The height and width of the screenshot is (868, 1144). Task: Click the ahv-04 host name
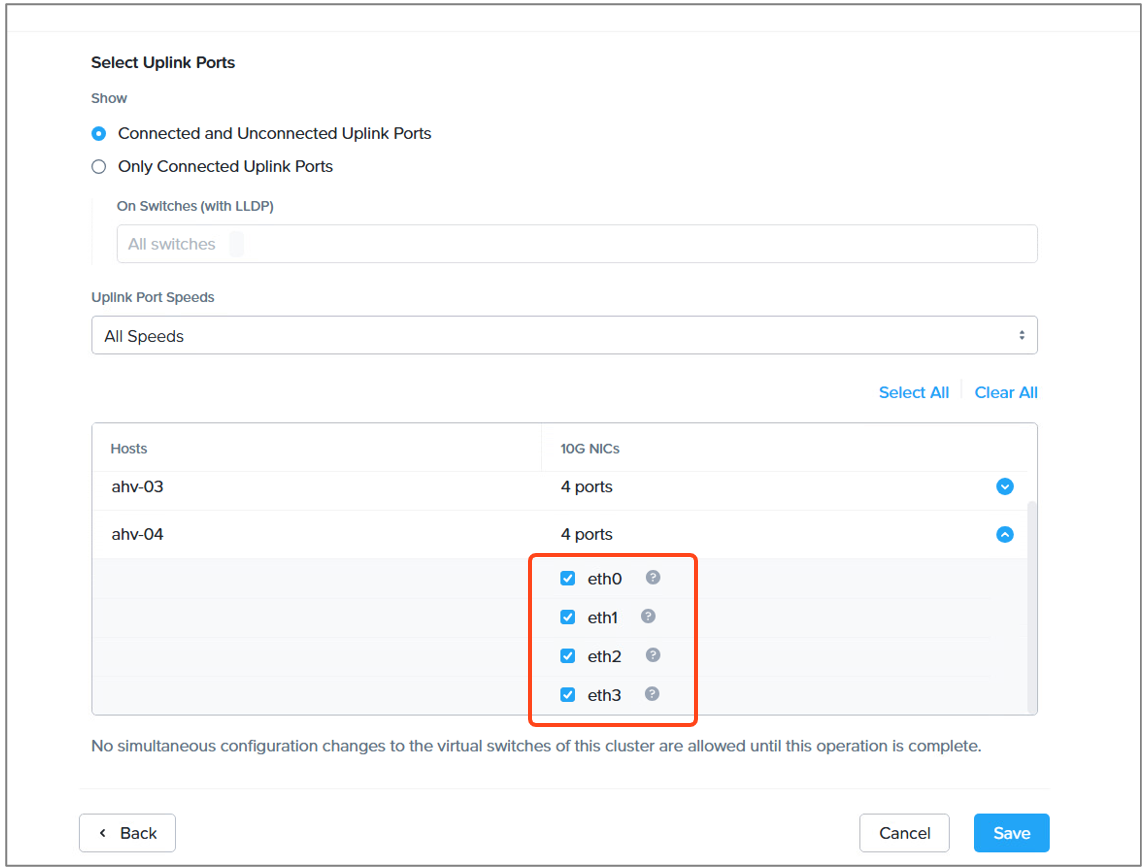[x=137, y=535]
